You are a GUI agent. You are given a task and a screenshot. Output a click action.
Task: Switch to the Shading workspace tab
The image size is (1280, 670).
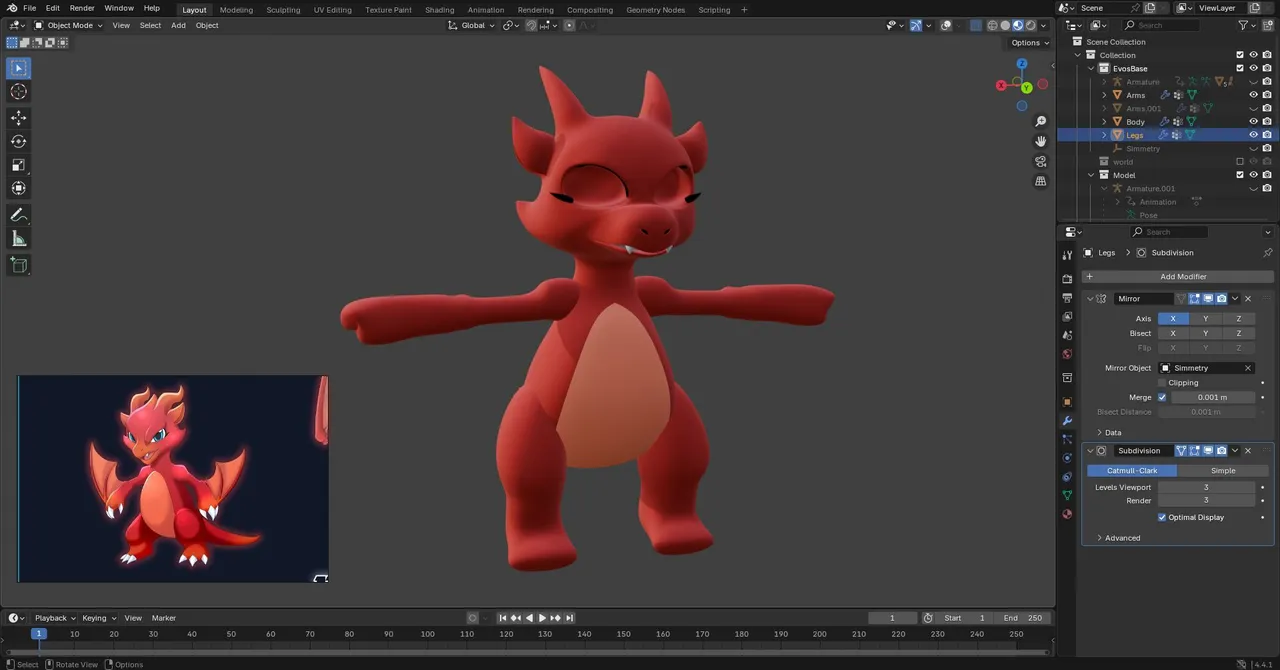[439, 9]
